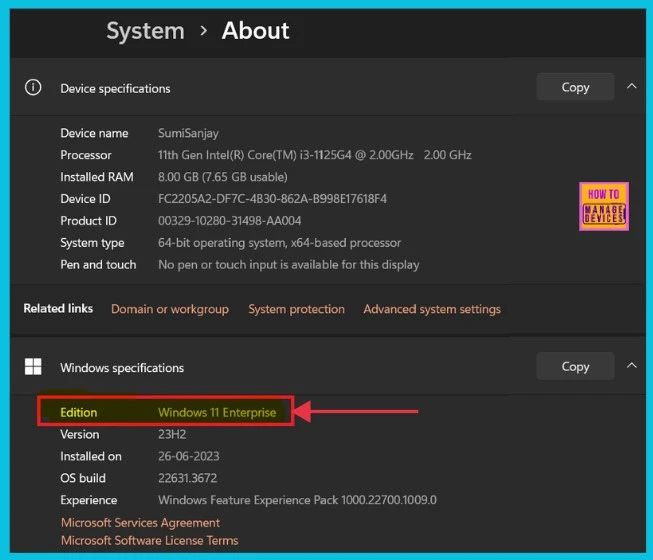
Task: Open Advanced system settings link
Action: point(432,309)
